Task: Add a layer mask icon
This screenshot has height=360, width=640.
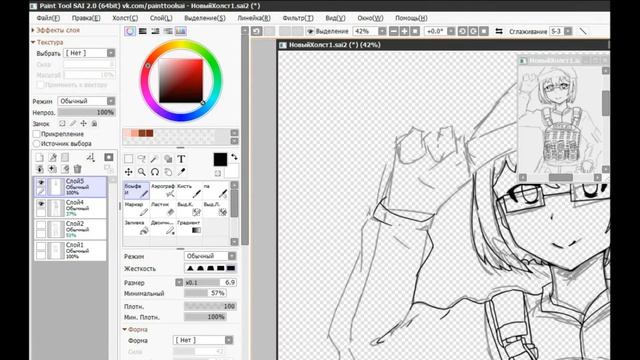Action: coord(109,158)
